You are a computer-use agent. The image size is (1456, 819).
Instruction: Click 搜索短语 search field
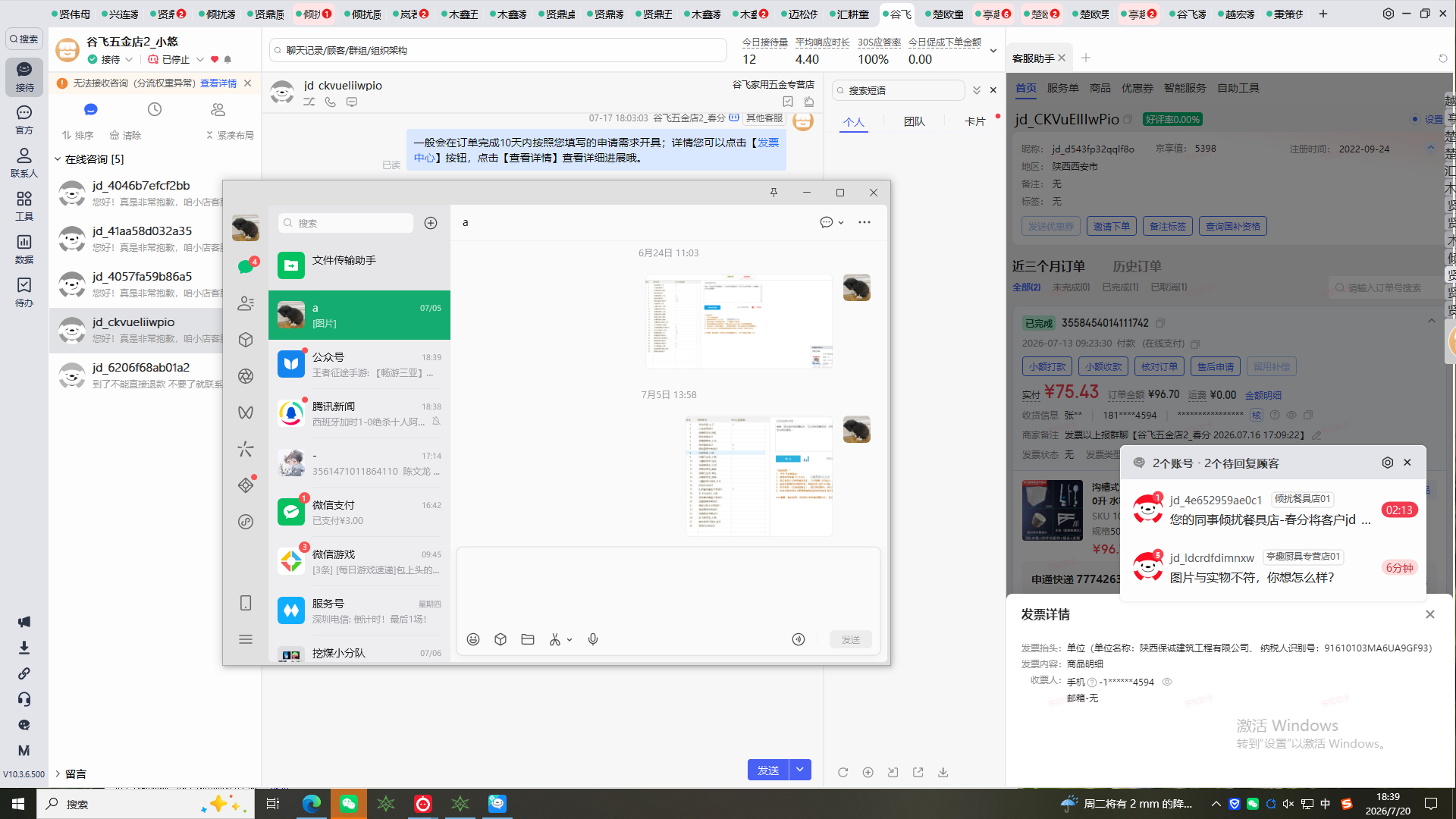[899, 90]
